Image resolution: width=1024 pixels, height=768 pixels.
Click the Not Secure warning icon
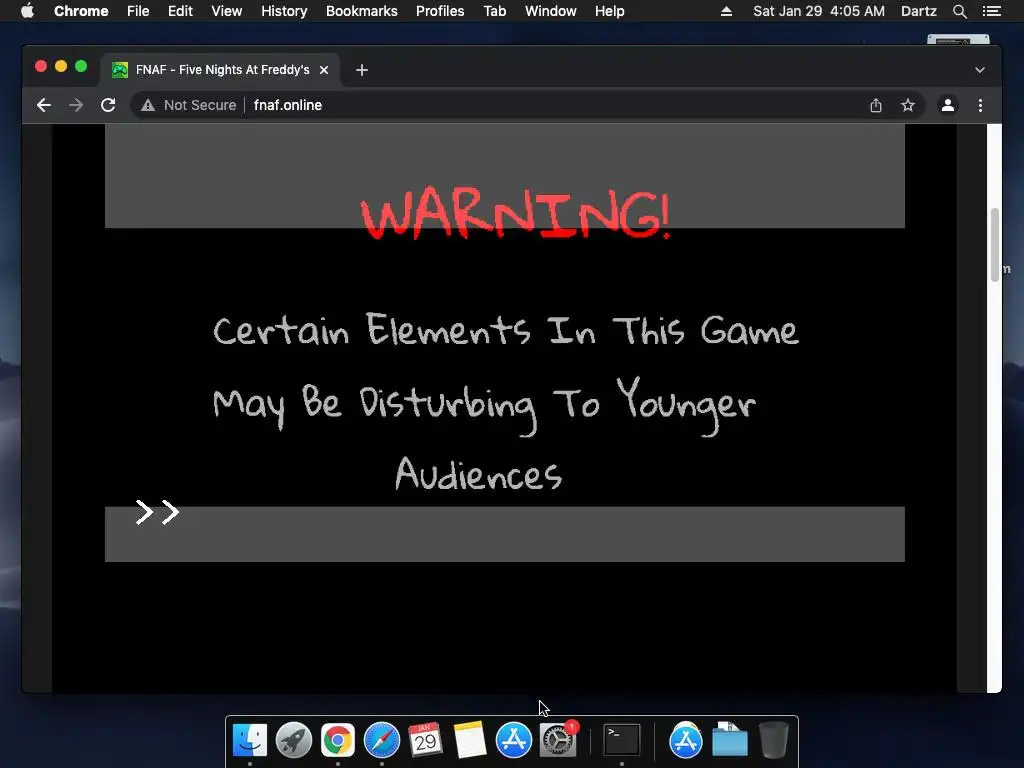click(x=148, y=105)
